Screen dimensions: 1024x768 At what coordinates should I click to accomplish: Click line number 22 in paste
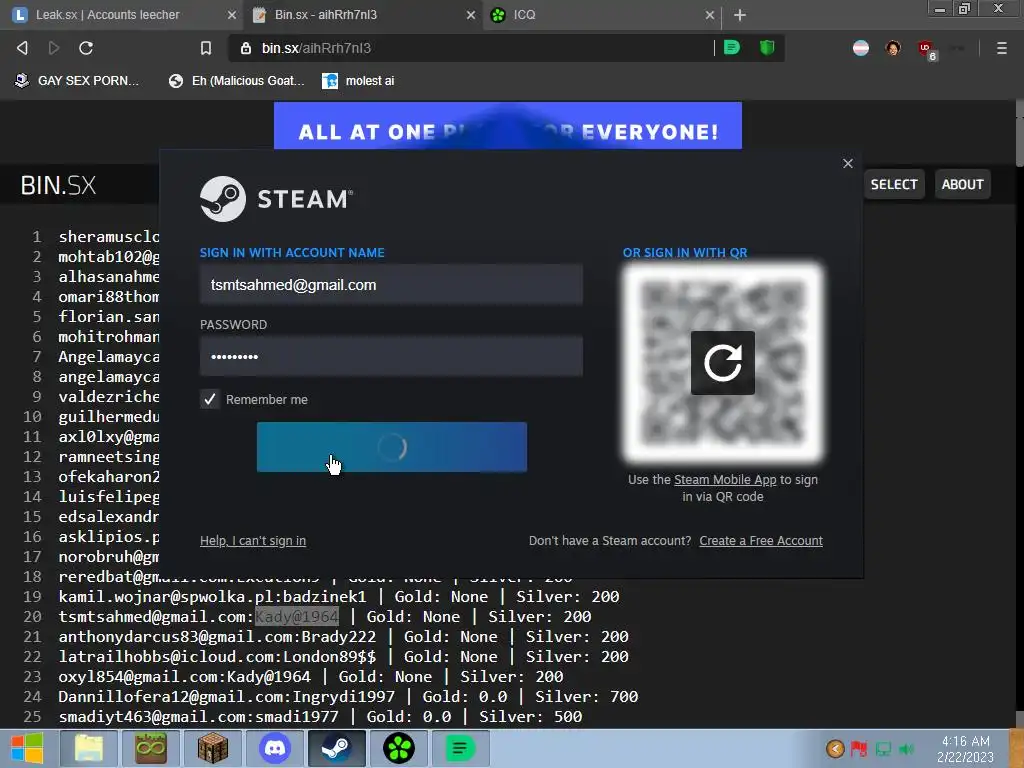[x=32, y=657]
